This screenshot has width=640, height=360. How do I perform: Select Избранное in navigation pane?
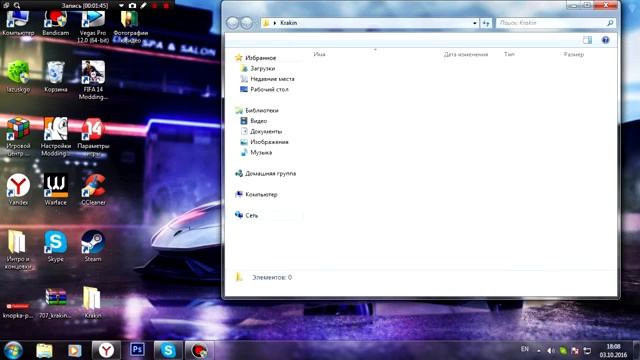(x=256, y=58)
